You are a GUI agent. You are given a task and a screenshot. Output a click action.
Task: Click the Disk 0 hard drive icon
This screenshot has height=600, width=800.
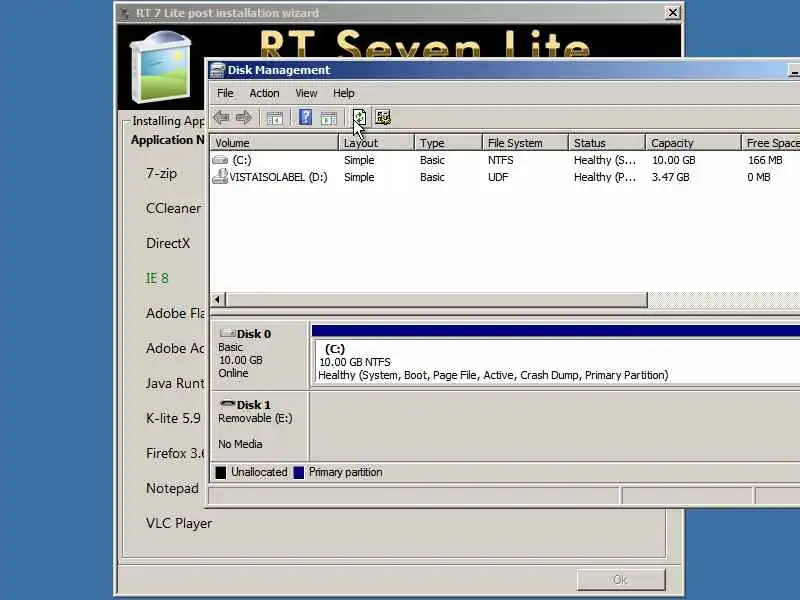tap(227, 333)
